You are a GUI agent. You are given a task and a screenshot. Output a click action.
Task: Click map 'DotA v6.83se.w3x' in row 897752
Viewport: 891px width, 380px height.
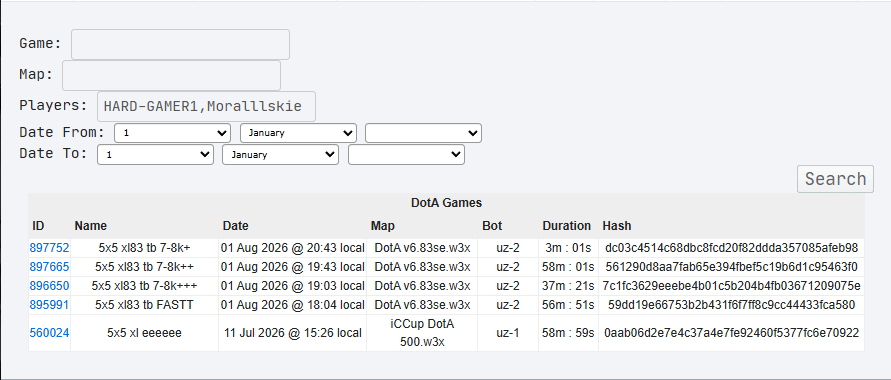click(422, 248)
